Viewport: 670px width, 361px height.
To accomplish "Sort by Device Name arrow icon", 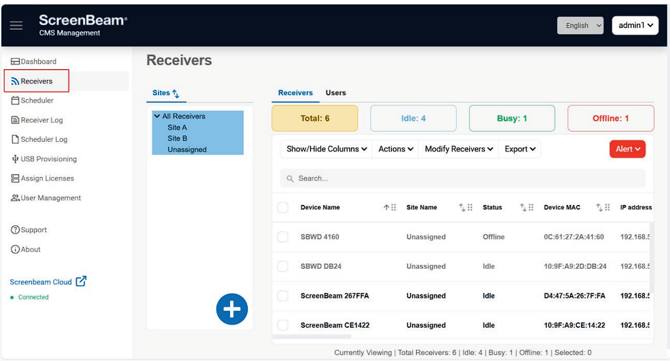I will click(386, 208).
